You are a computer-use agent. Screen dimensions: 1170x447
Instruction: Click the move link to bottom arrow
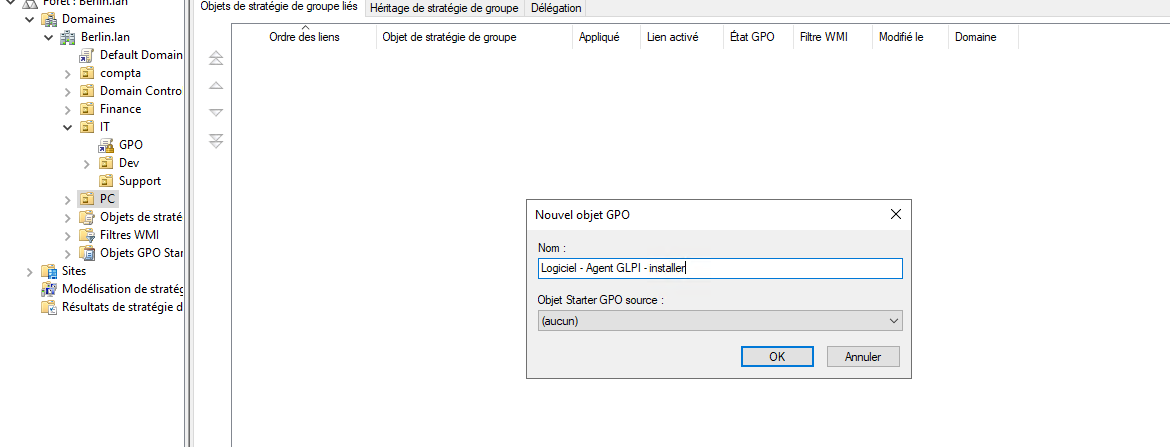tap(215, 141)
